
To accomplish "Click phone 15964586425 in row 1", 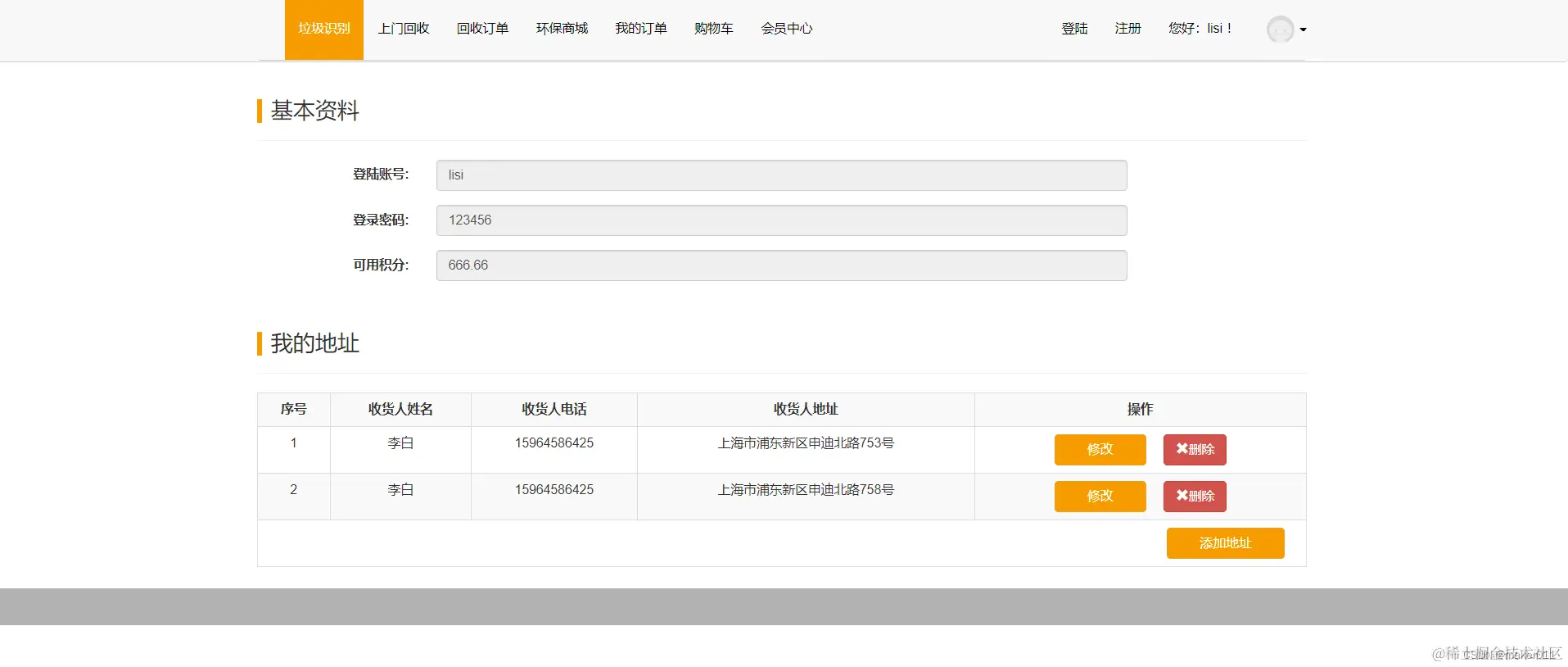I will [554, 443].
